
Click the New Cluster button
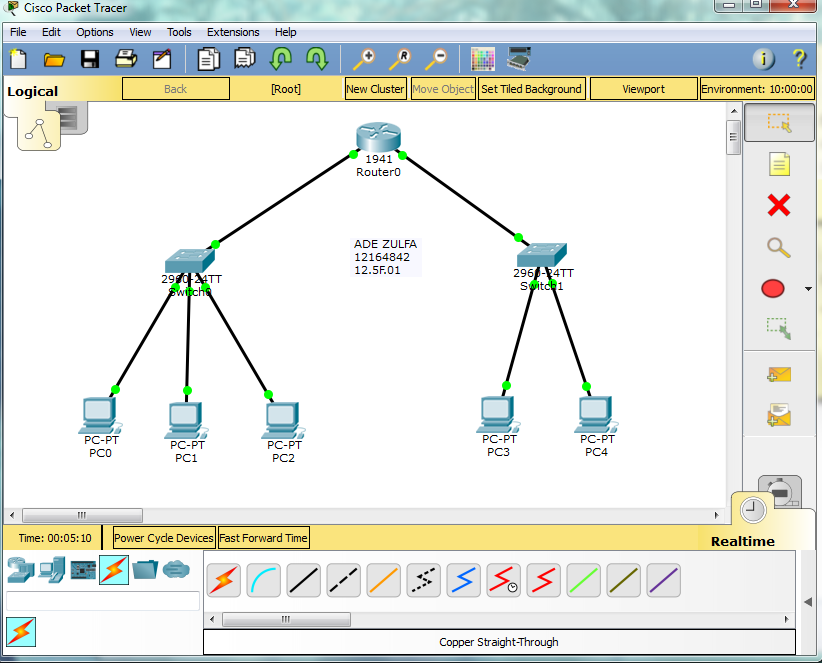click(375, 89)
